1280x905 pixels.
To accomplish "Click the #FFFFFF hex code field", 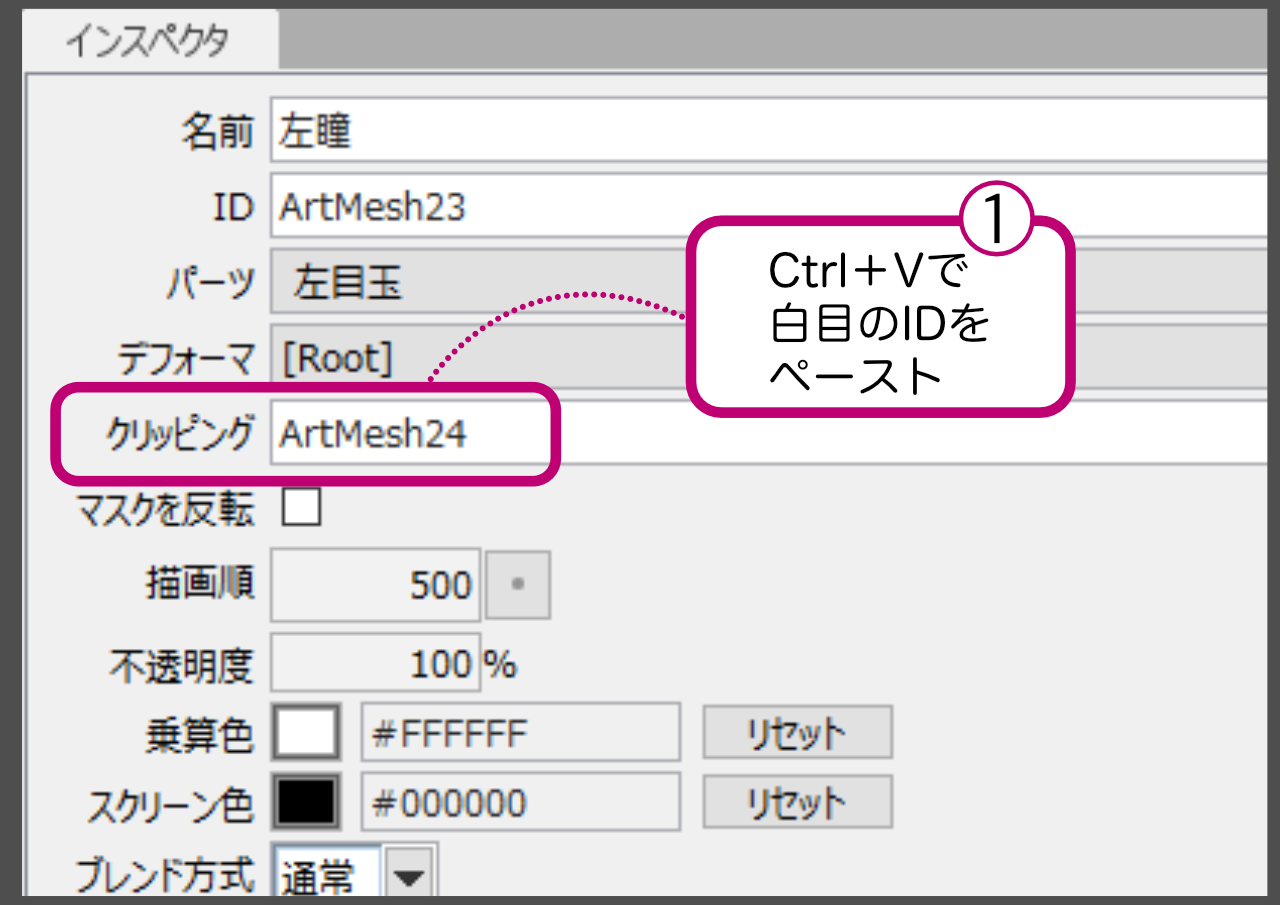I will coord(520,734).
